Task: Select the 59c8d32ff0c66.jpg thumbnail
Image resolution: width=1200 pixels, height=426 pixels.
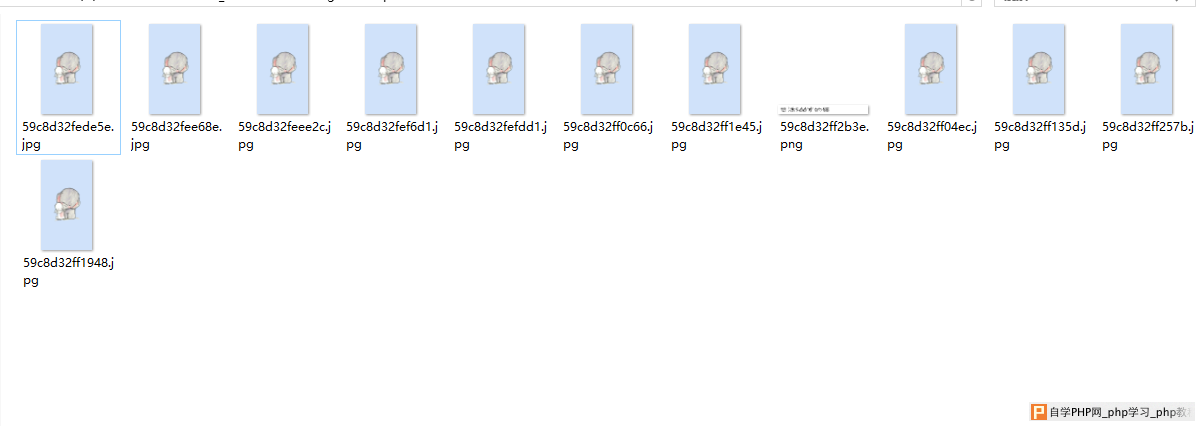Action: coord(607,69)
